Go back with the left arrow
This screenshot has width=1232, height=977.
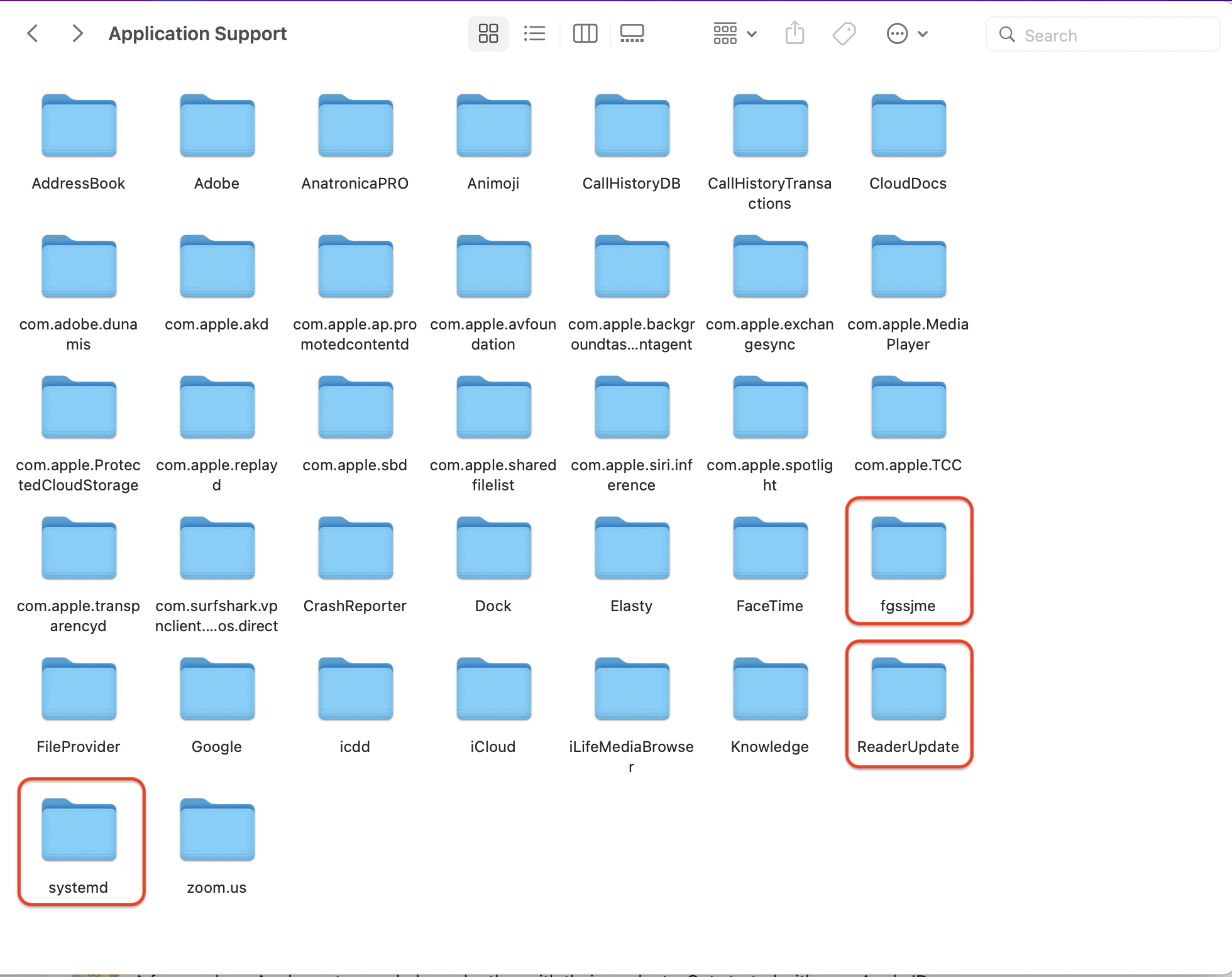(33, 34)
